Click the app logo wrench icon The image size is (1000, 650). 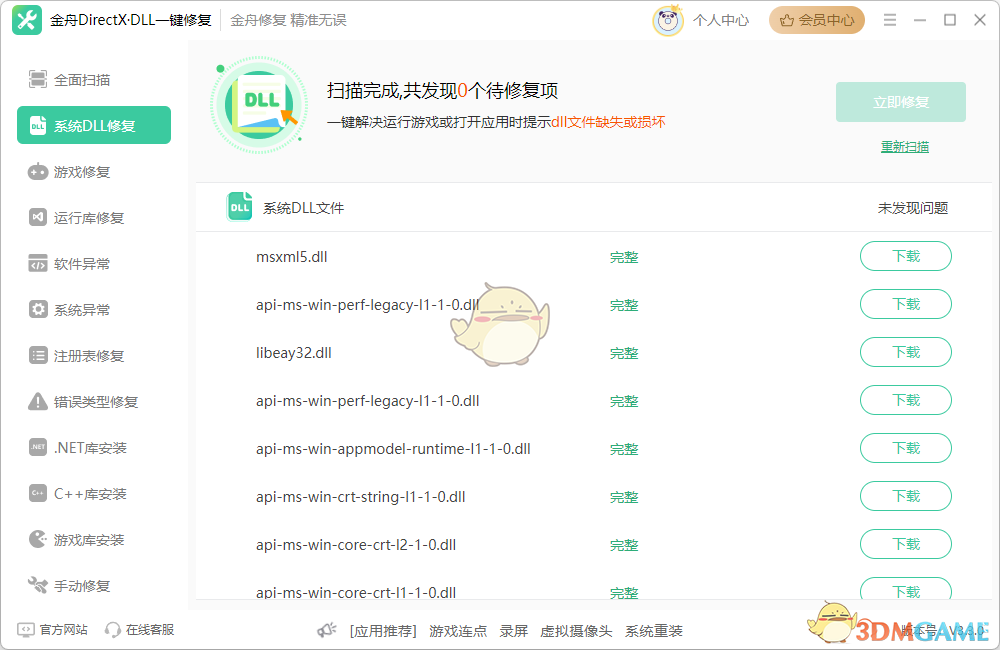pyautogui.click(x=27, y=20)
